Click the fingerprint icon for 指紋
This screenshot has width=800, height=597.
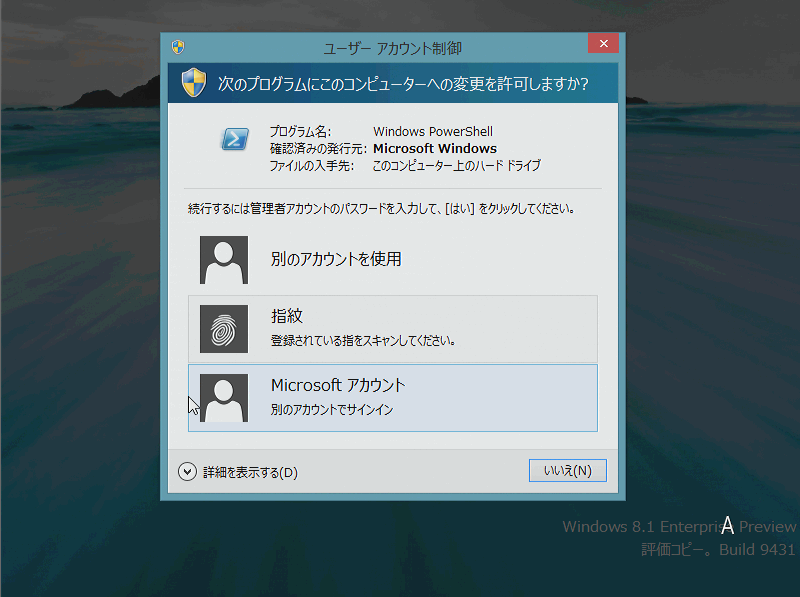[224, 329]
